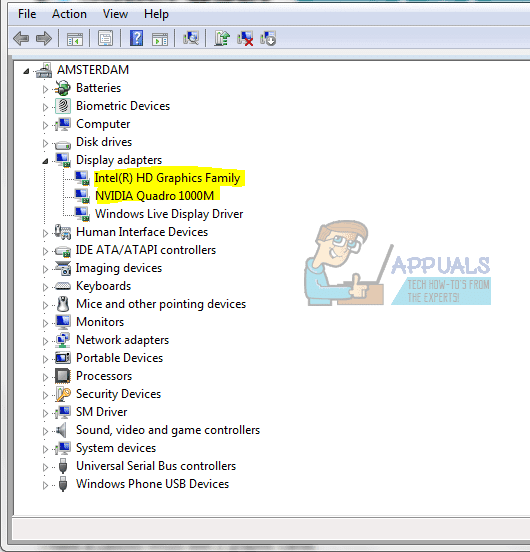Click the Uninstall device red X icon

point(245,38)
